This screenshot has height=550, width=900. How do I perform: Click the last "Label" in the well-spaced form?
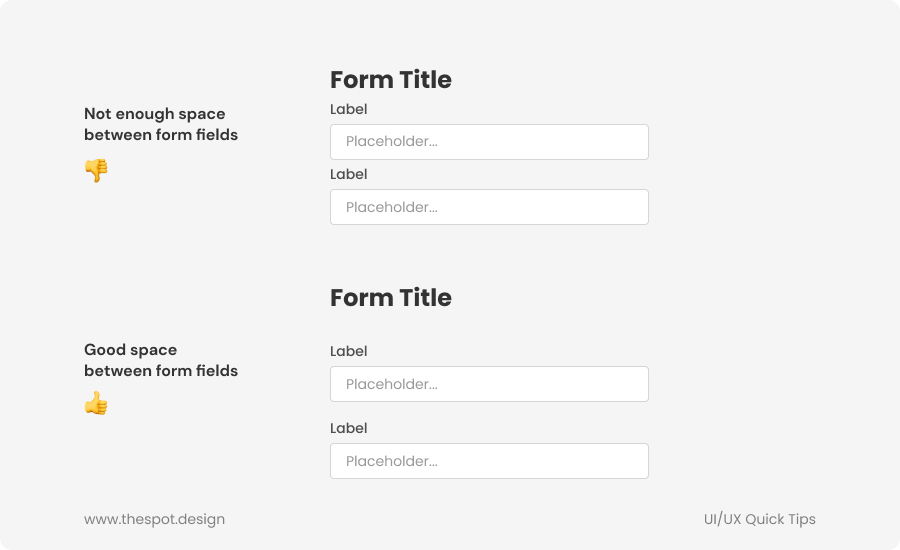pos(349,428)
